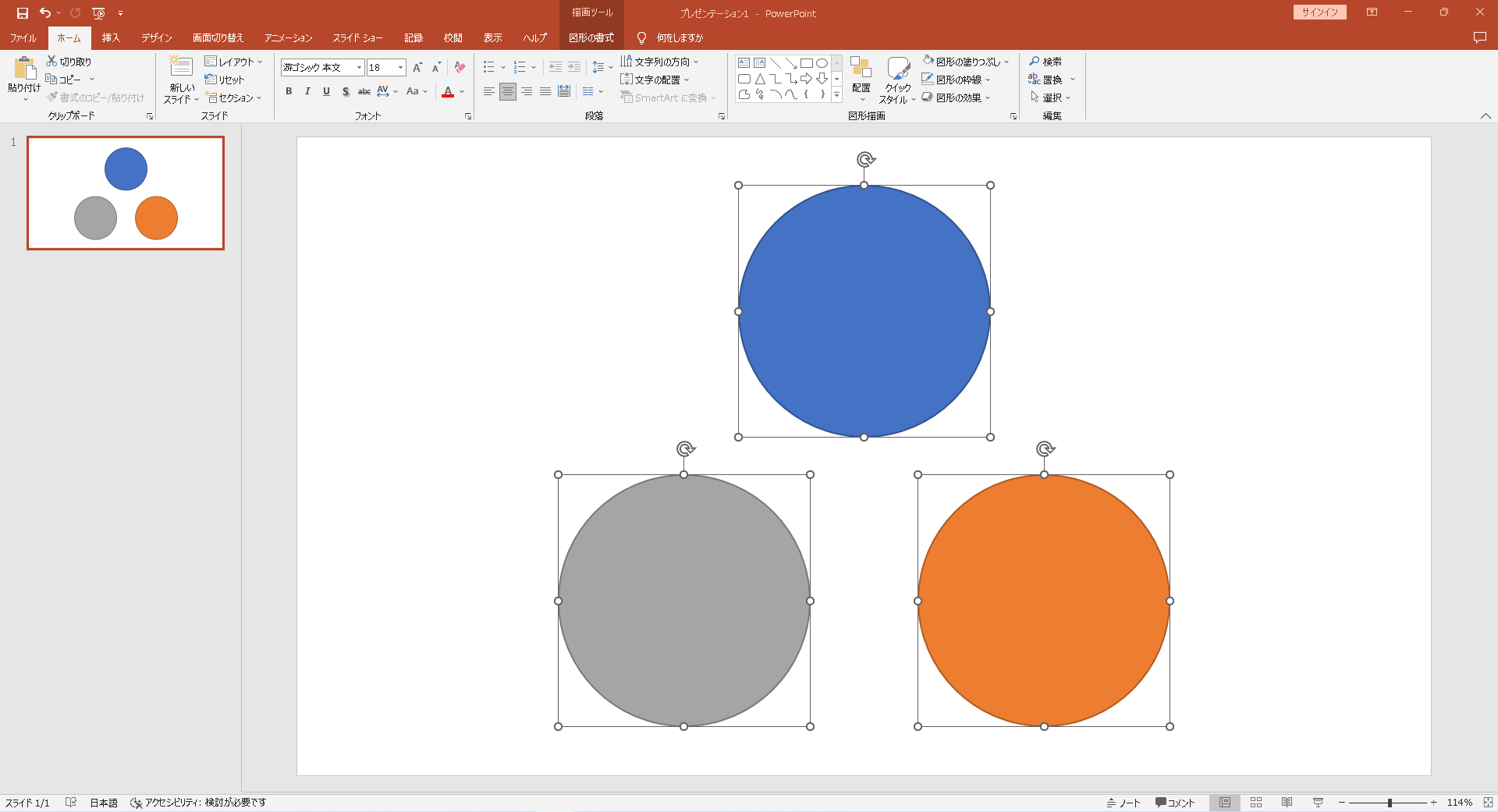Open Notes (ノート) pane from status bar

[1123, 803]
